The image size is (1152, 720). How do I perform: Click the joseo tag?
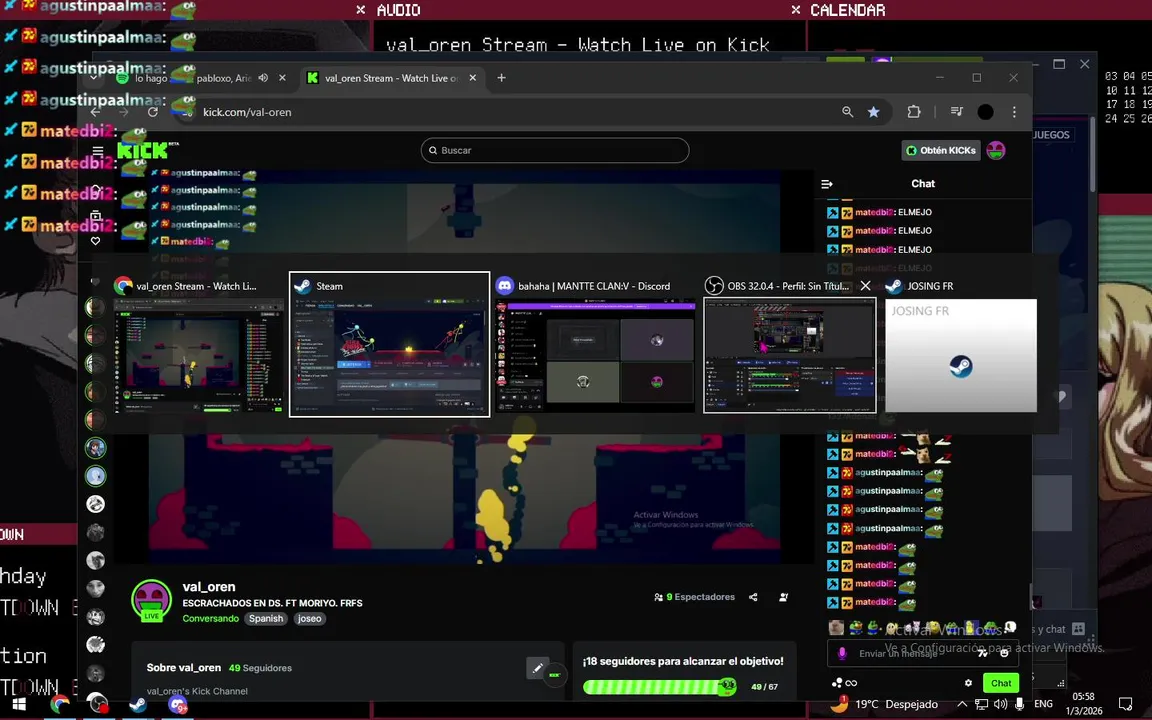pos(309,619)
